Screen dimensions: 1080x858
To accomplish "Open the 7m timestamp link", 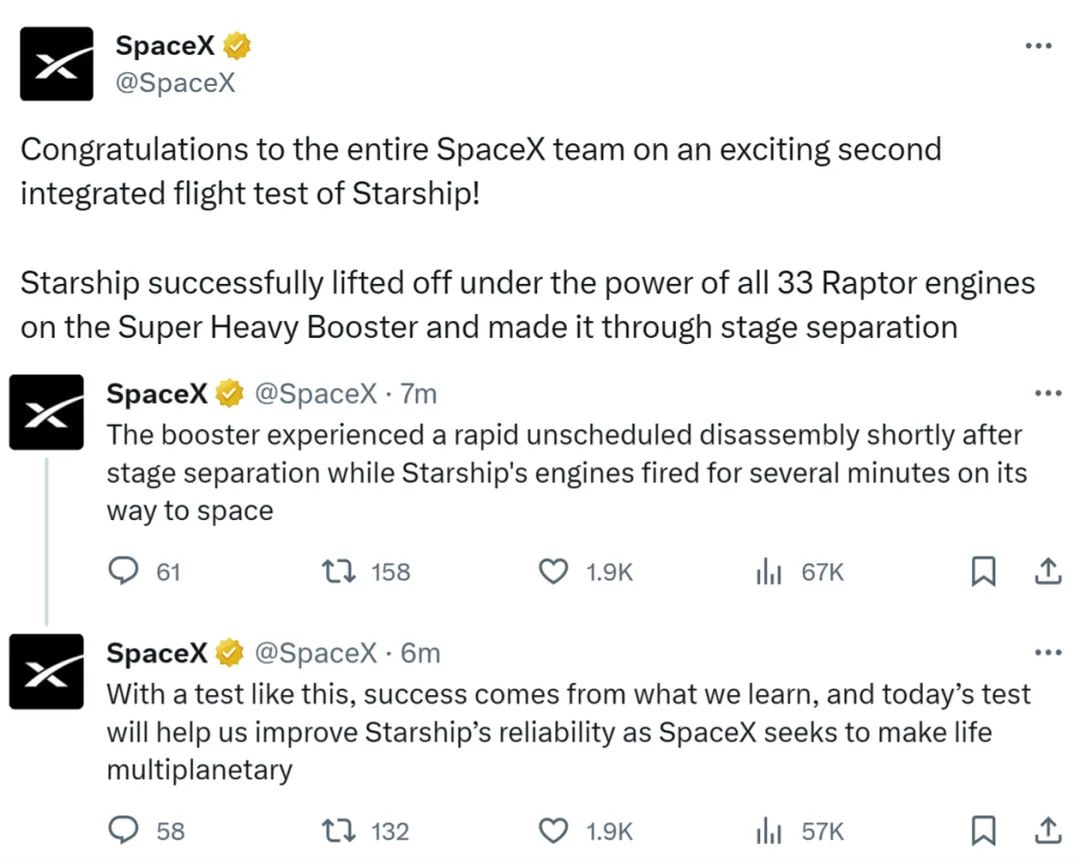I will [x=418, y=394].
